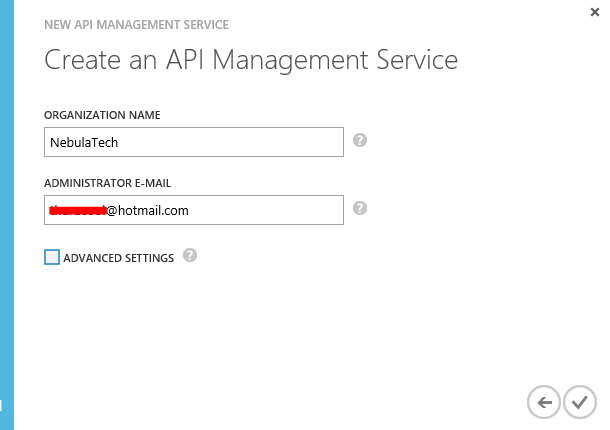Image resolution: width=610 pixels, height=430 pixels.
Task: Click the help icon beside Organization Name
Action: coord(361,141)
